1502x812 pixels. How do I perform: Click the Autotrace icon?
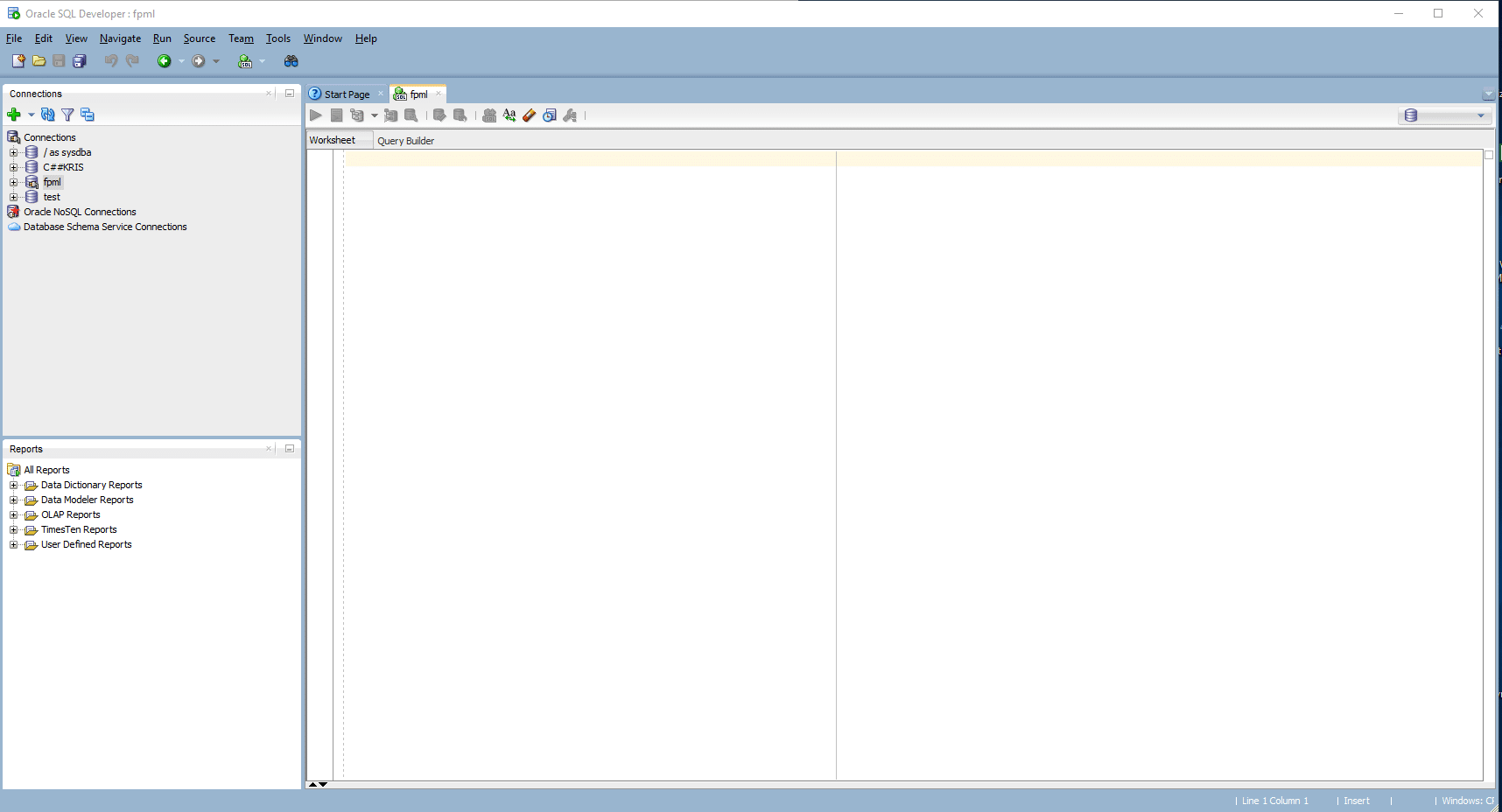tap(390, 115)
